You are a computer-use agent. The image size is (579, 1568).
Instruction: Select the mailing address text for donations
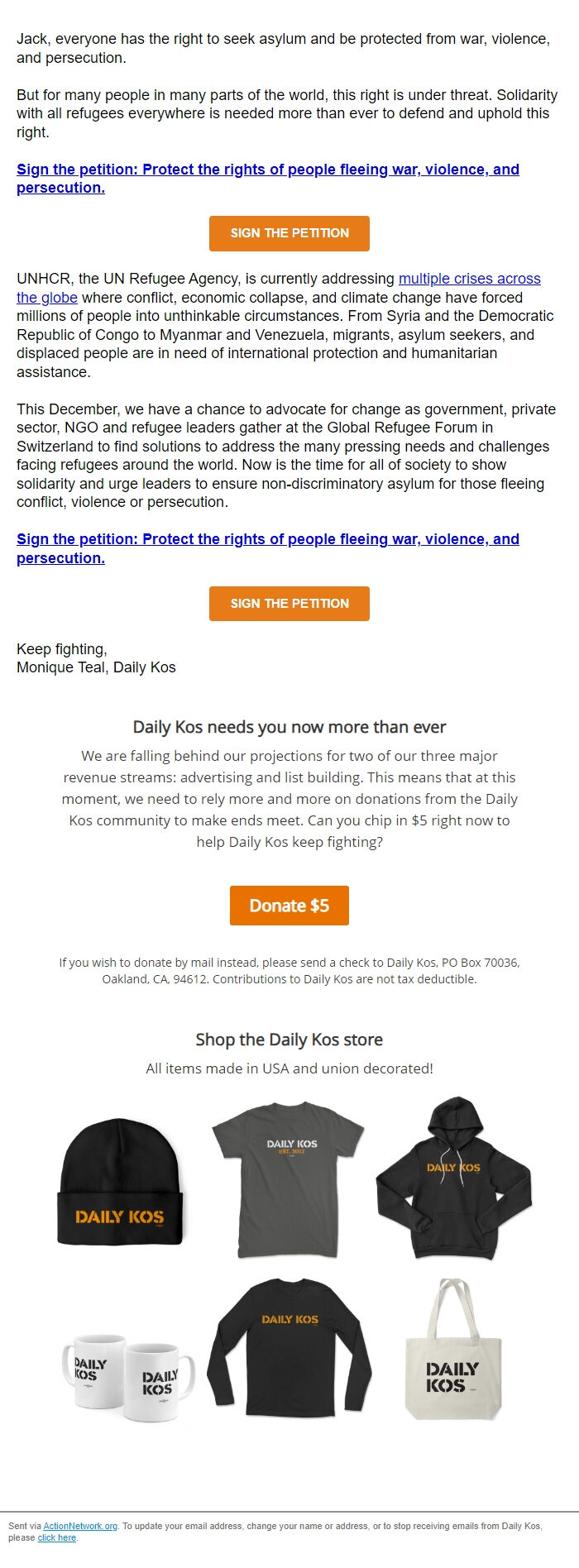click(289, 971)
